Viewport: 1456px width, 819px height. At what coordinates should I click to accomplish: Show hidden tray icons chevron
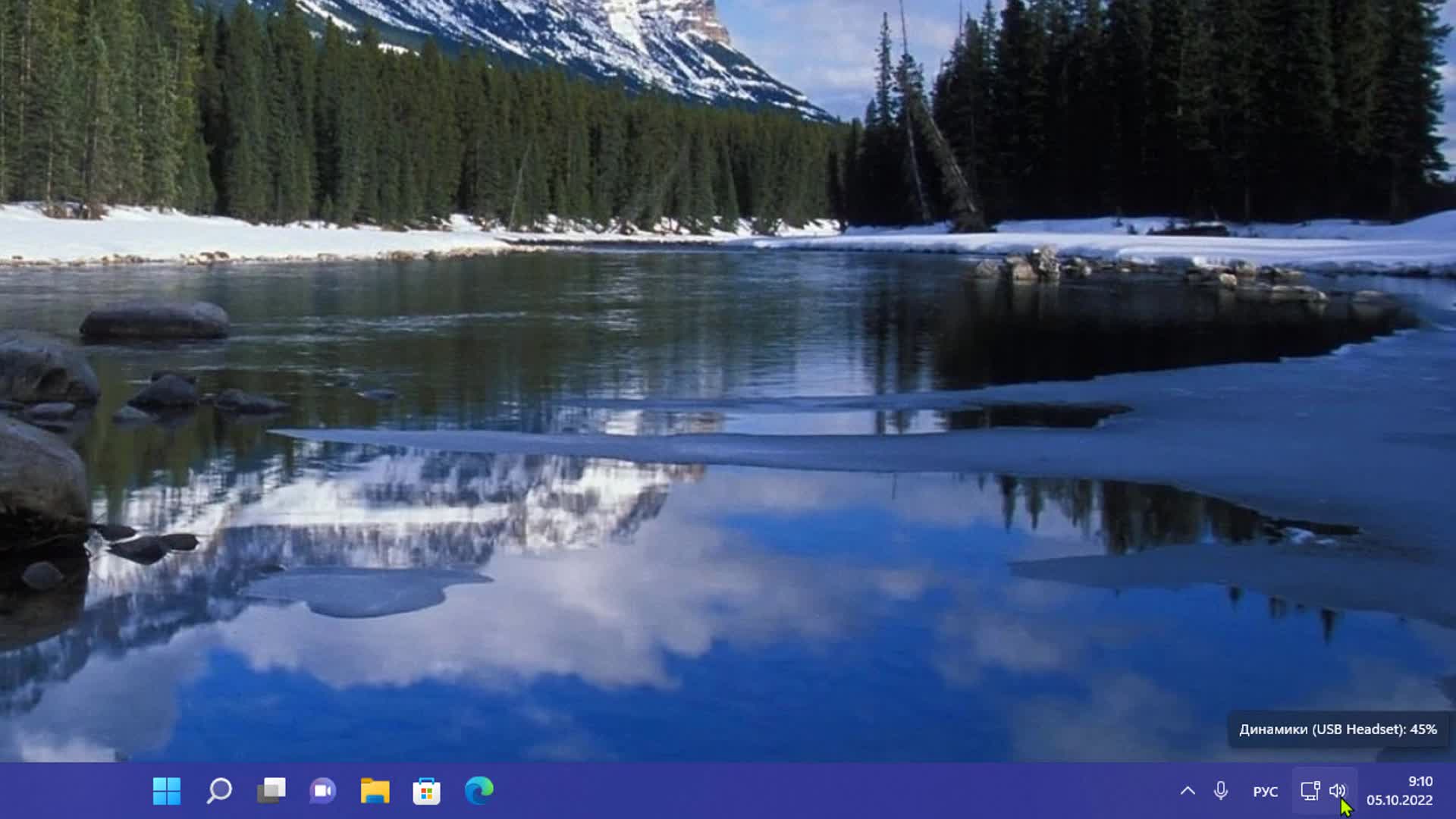click(1188, 791)
